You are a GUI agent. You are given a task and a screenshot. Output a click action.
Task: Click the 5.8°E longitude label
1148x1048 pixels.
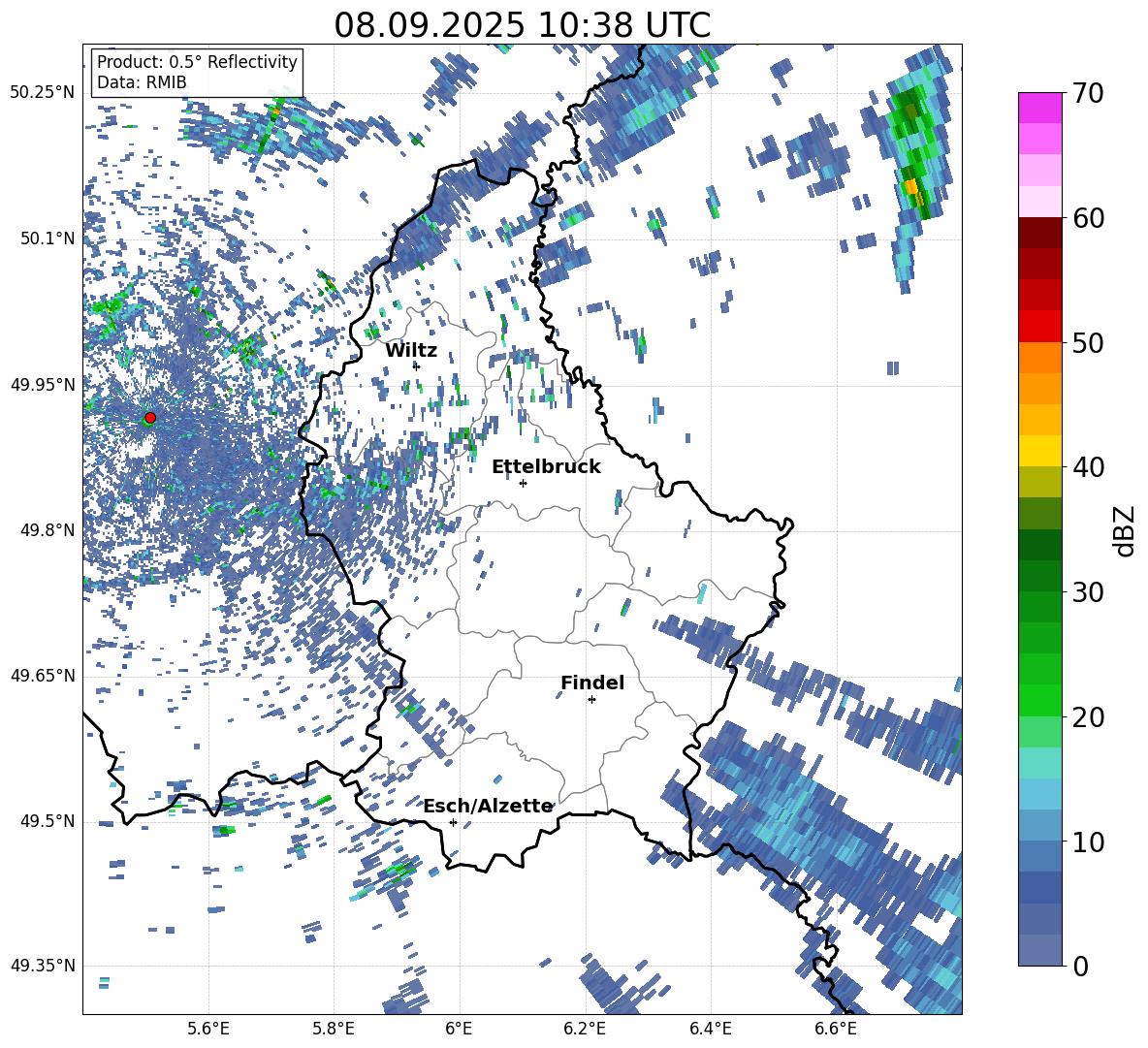click(334, 1029)
